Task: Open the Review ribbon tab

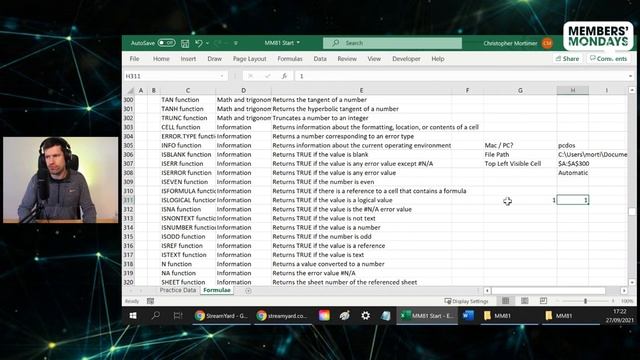Action: click(x=347, y=59)
